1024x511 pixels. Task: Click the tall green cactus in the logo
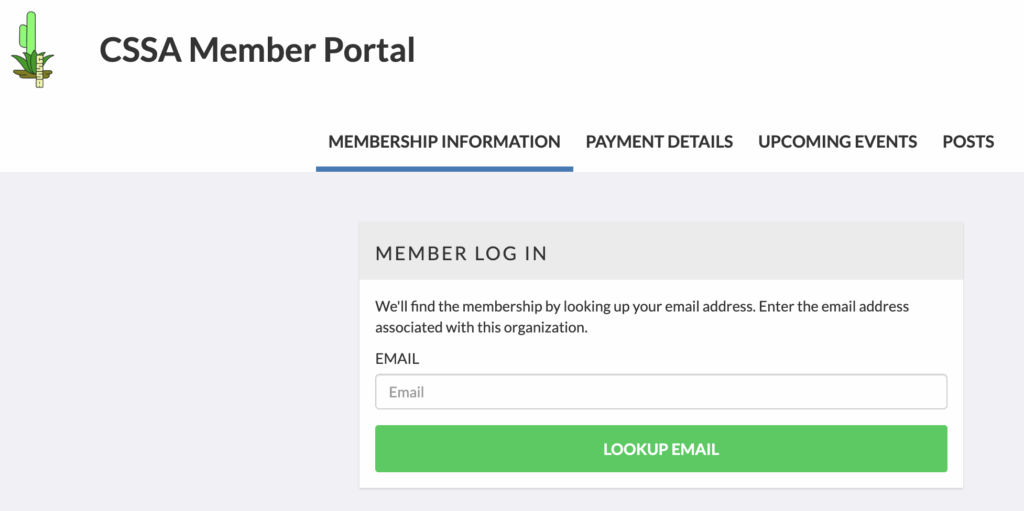point(31,30)
